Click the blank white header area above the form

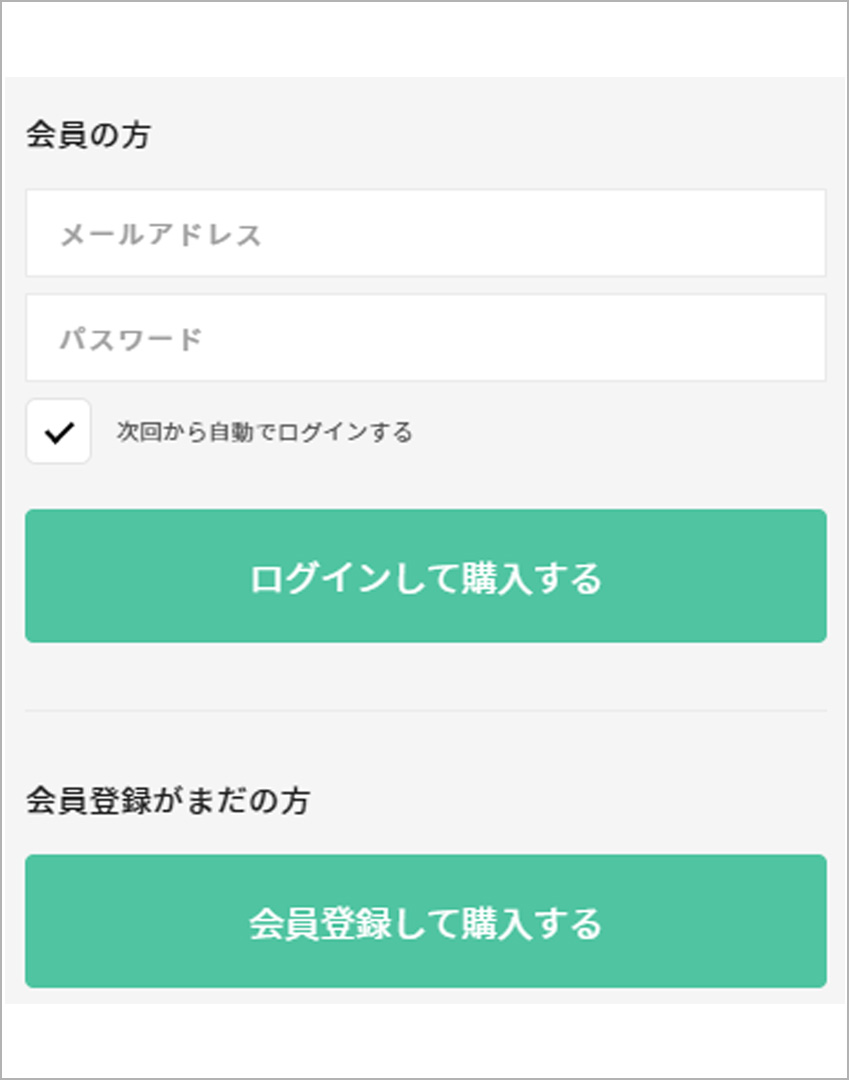[424, 39]
